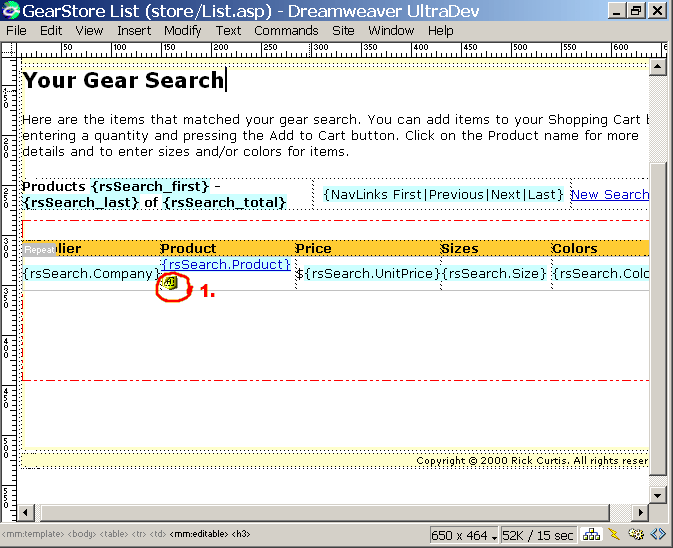This screenshot has width=673, height=548.
Task: Select the NavLinks First|Previous|Next|Last placeholder
Action: [x=443, y=194]
